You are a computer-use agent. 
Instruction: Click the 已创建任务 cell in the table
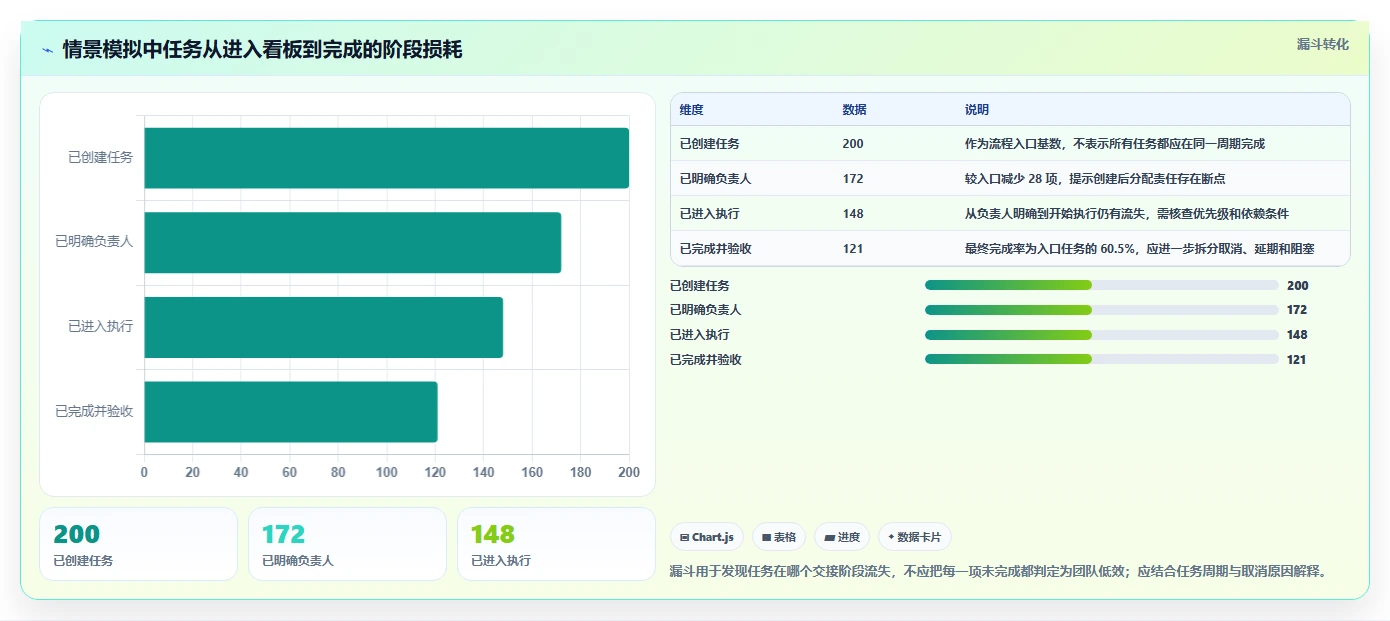pyautogui.click(x=710, y=144)
